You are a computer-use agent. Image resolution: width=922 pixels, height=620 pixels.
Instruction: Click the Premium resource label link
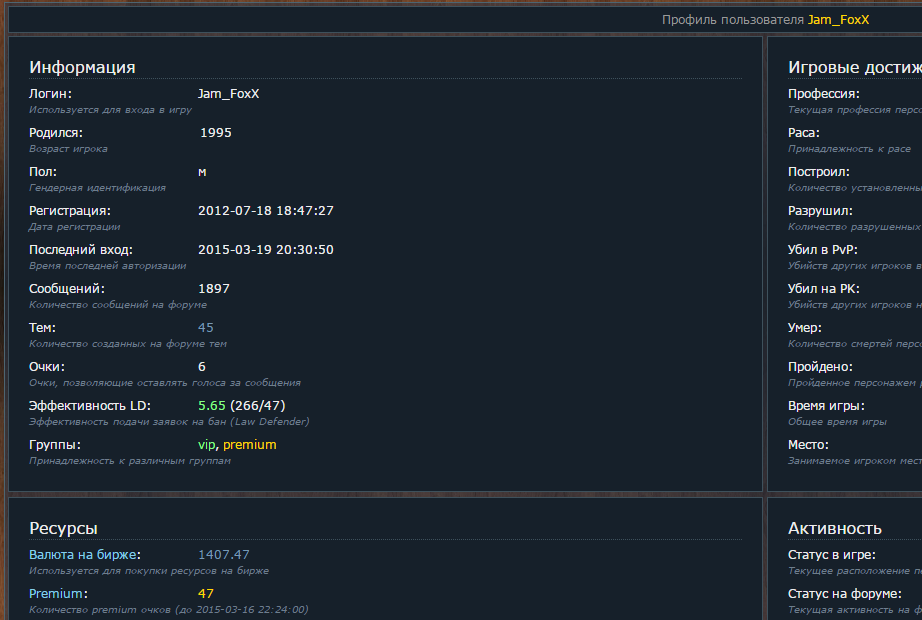point(57,594)
